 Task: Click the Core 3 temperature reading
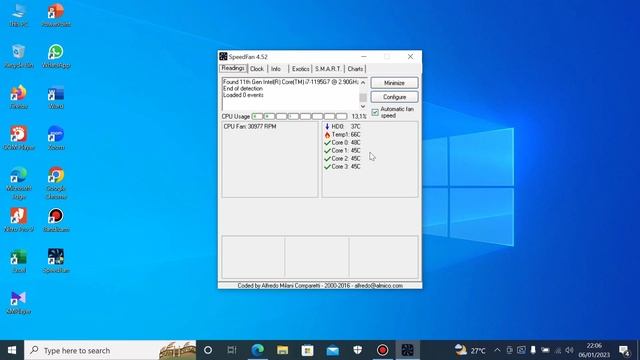[342, 167]
